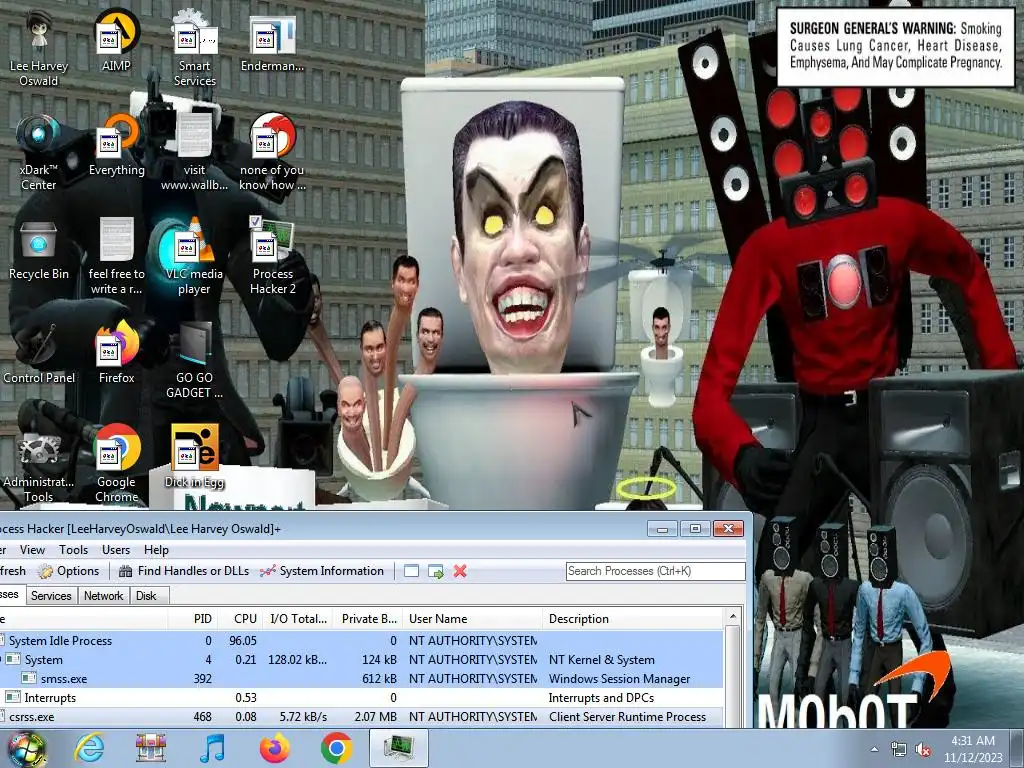Click 'Windows Session Manager' description text
Image resolution: width=1024 pixels, height=768 pixels.
click(x=619, y=679)
